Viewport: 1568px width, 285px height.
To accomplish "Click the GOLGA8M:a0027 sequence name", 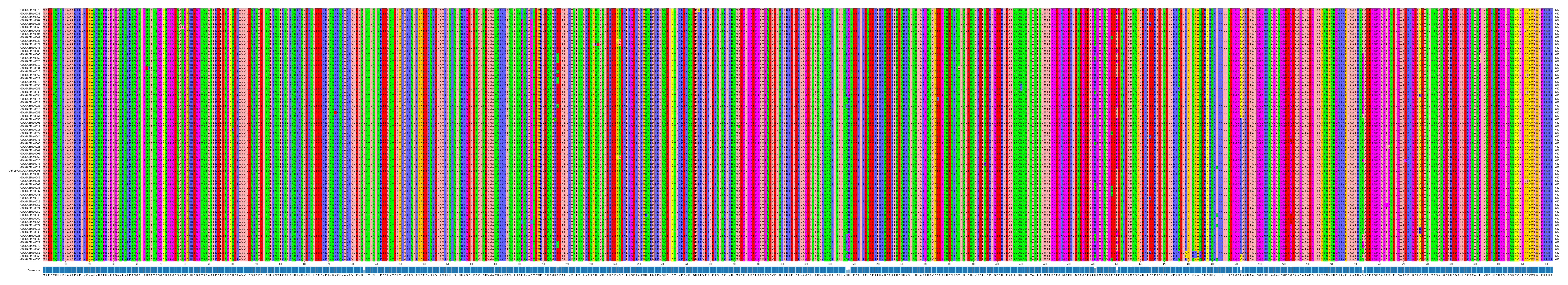I will pos(30,133).
